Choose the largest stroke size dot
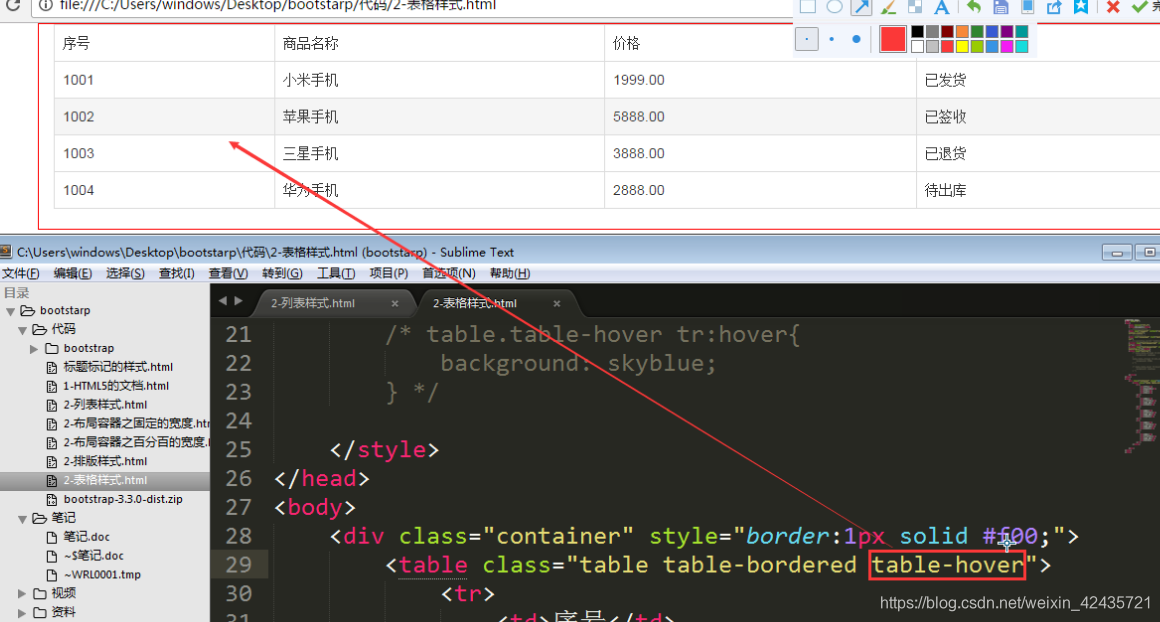 pos(856,39)
